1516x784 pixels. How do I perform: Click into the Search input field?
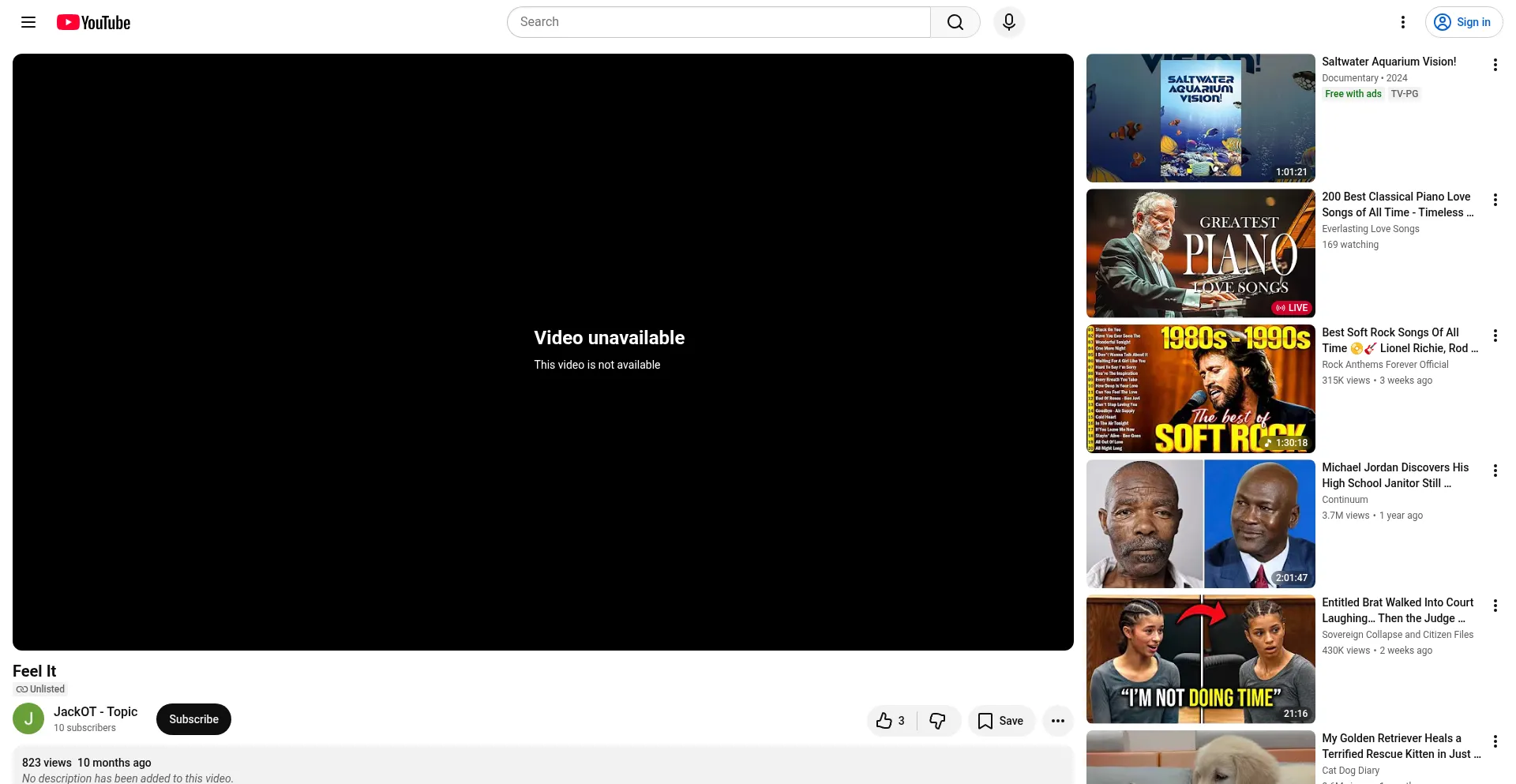(x=719, y=22)
